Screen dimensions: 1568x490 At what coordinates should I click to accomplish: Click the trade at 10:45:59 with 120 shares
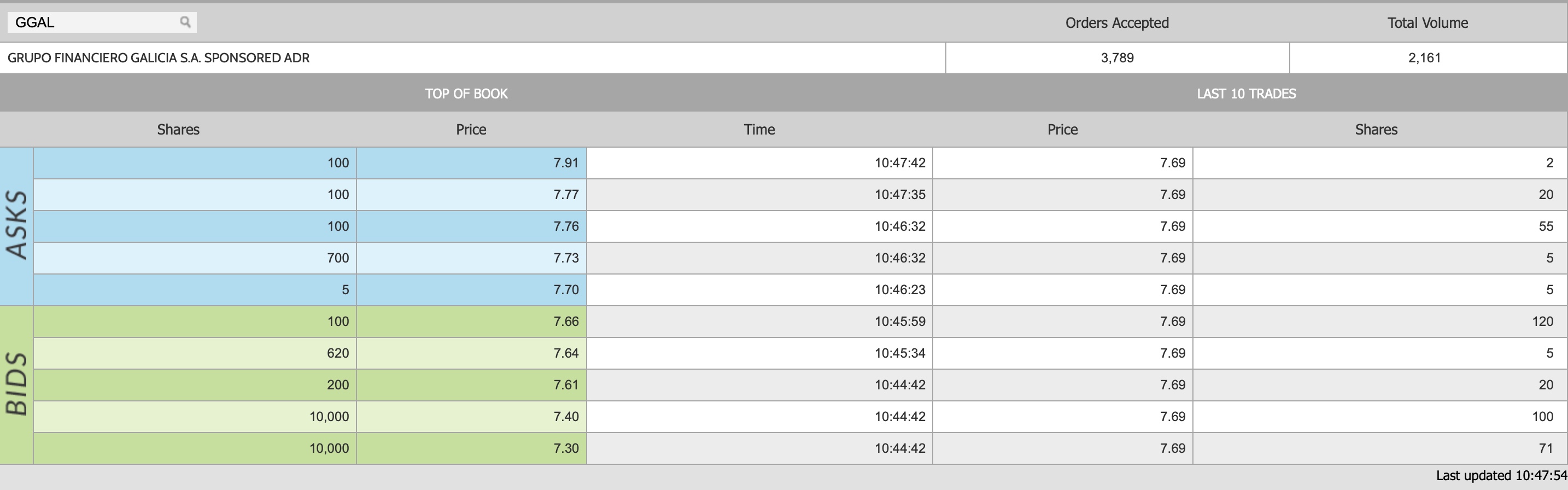click(x=1078, y=322)
